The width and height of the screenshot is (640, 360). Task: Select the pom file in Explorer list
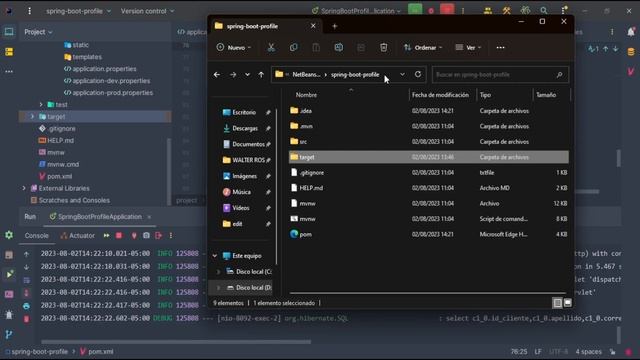tap(429, 234)
